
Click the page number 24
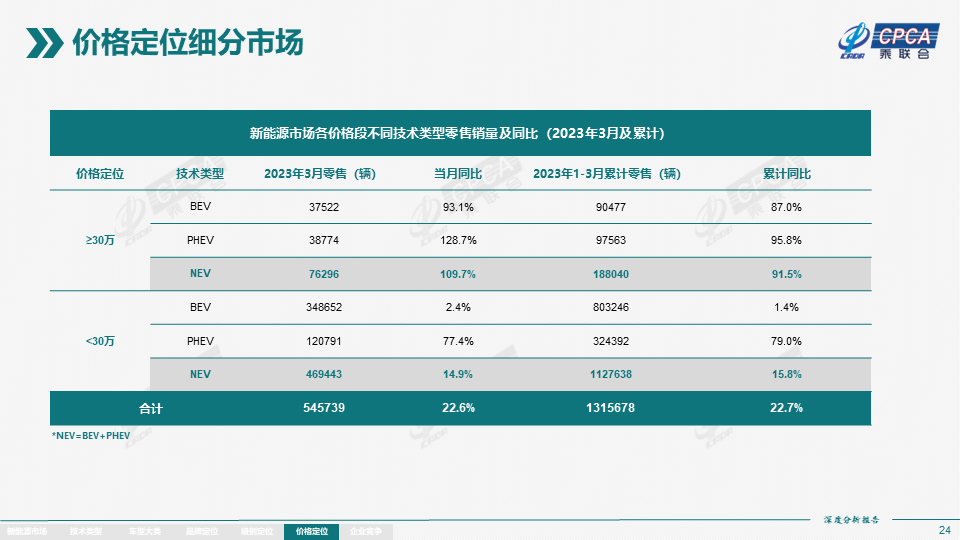[944, 529]
